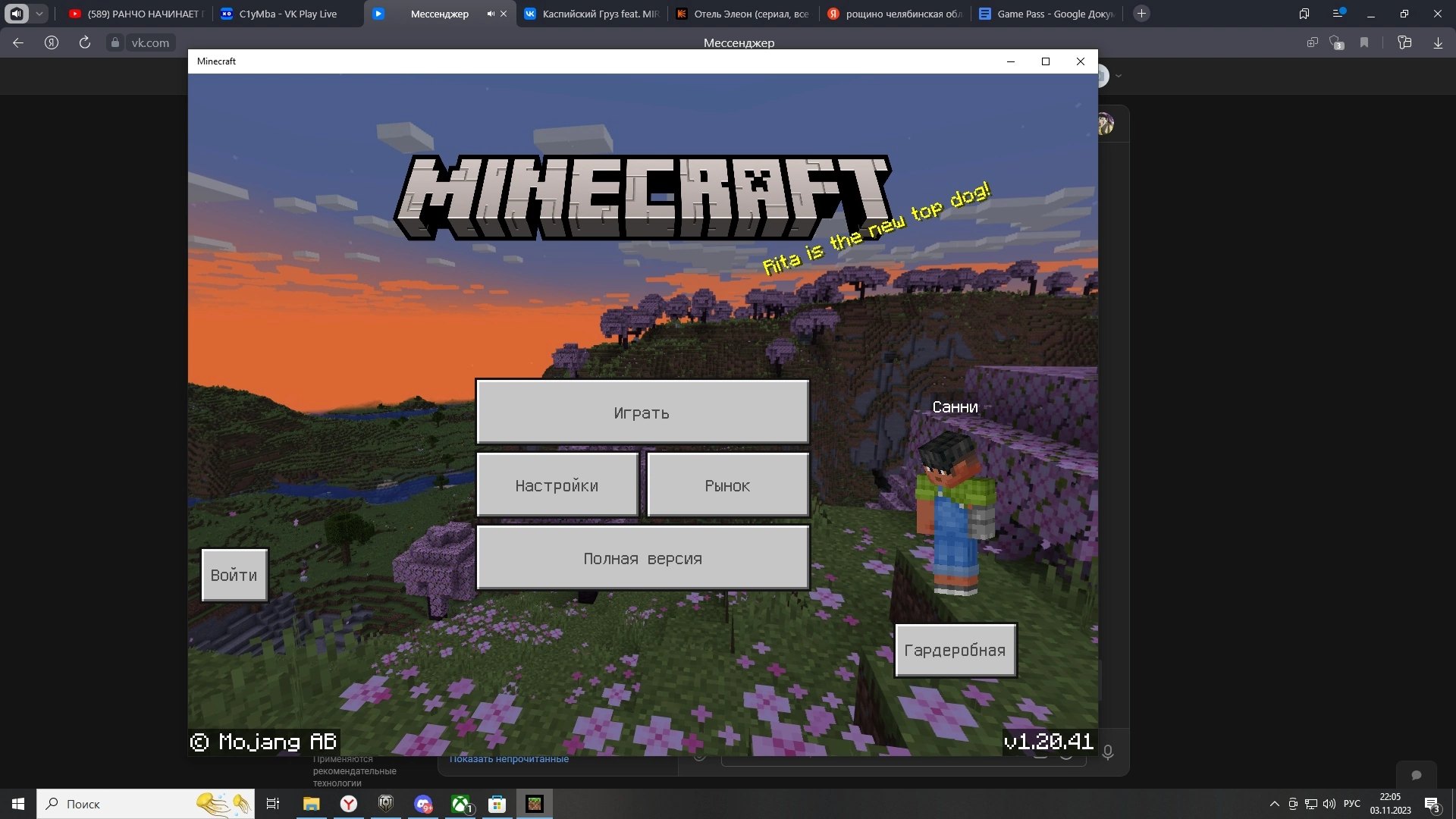Click the vk.com address field
The image size is (1456, 819).
coord(150,43)
